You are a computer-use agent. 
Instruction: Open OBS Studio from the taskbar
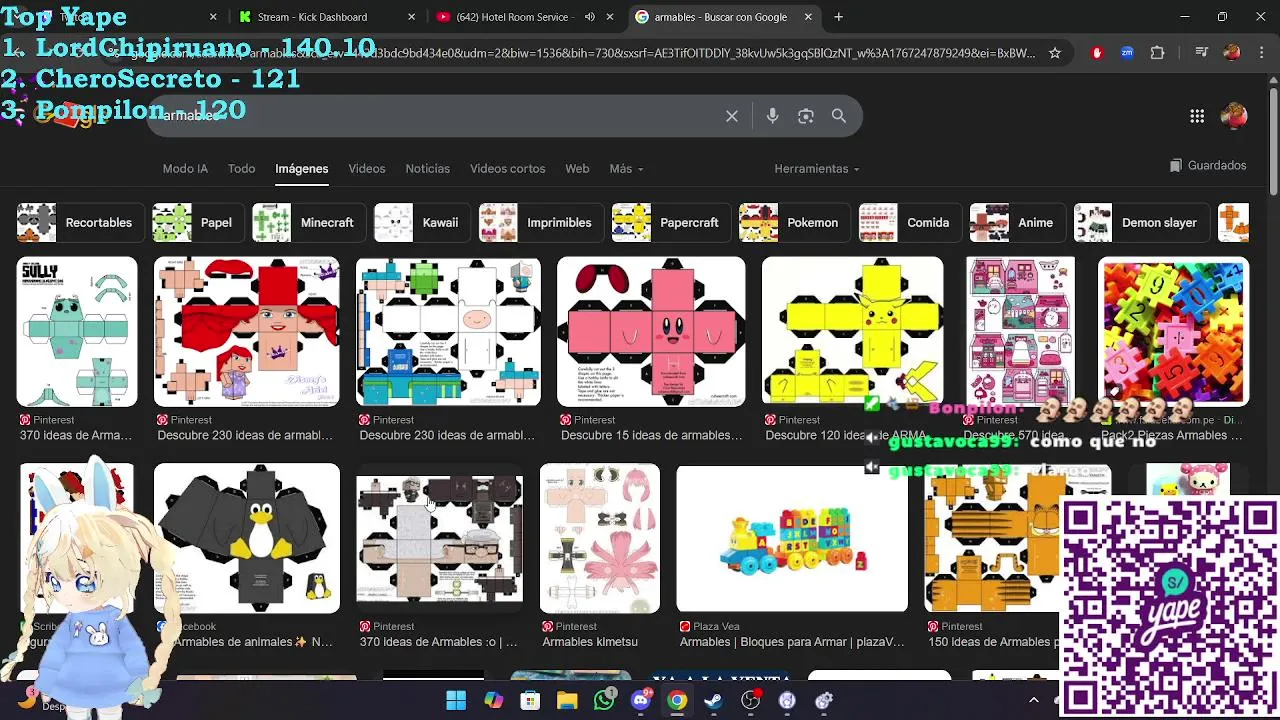point(750,700)
